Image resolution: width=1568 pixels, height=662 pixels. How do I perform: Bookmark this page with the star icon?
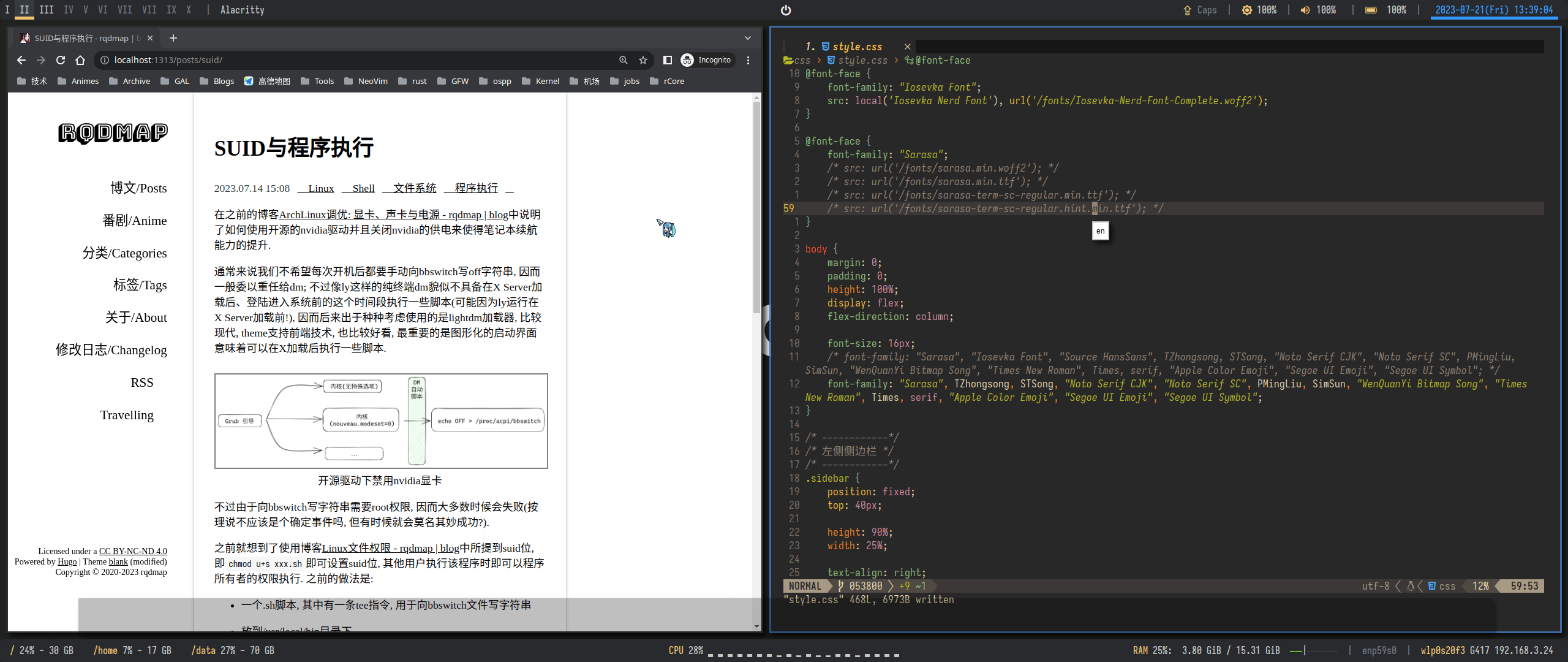tap(643, 60)
